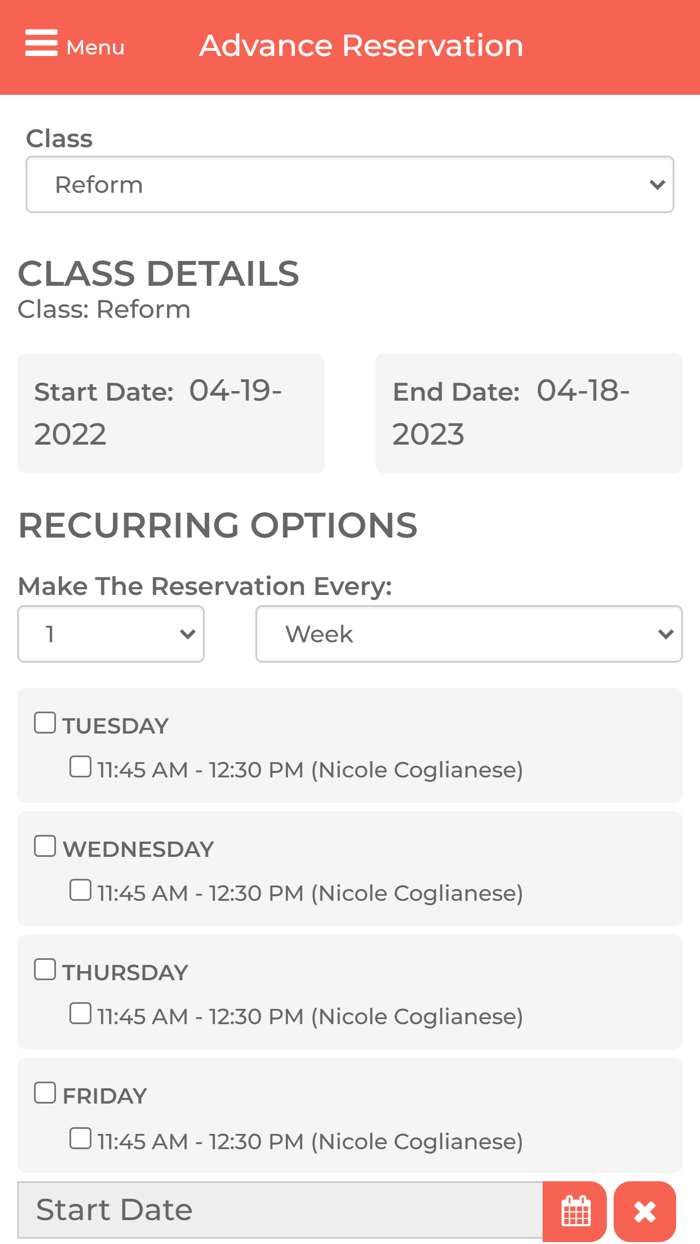Select Wednesday 11:45 AM time slot checkbox
Image resolution: width=700 pixels, height=1244 pixels.
click(80, 890)
